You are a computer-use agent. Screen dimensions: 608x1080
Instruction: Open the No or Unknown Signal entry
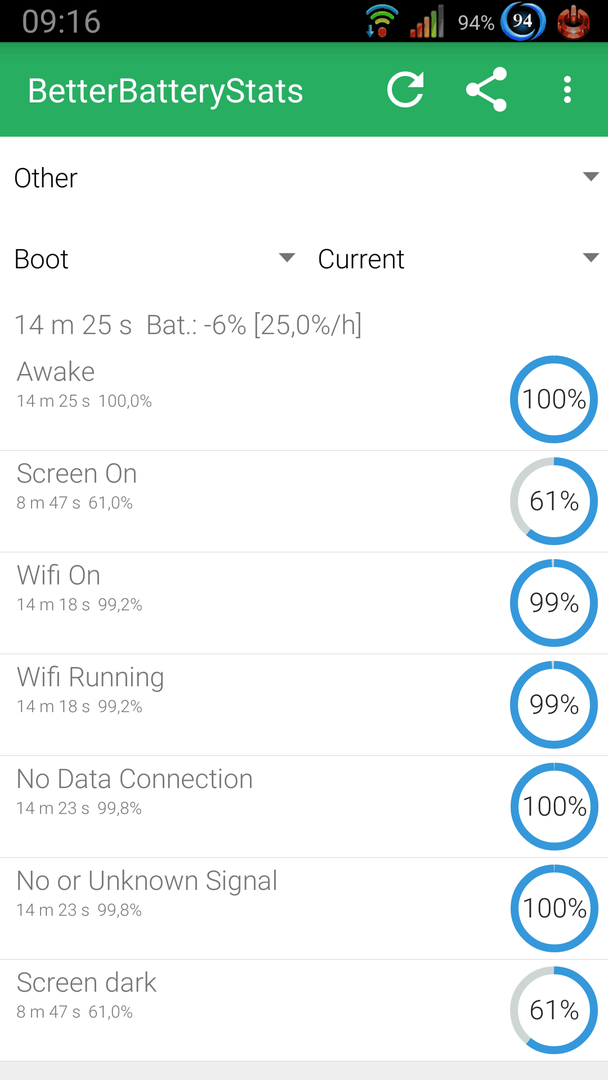[304, 908]
